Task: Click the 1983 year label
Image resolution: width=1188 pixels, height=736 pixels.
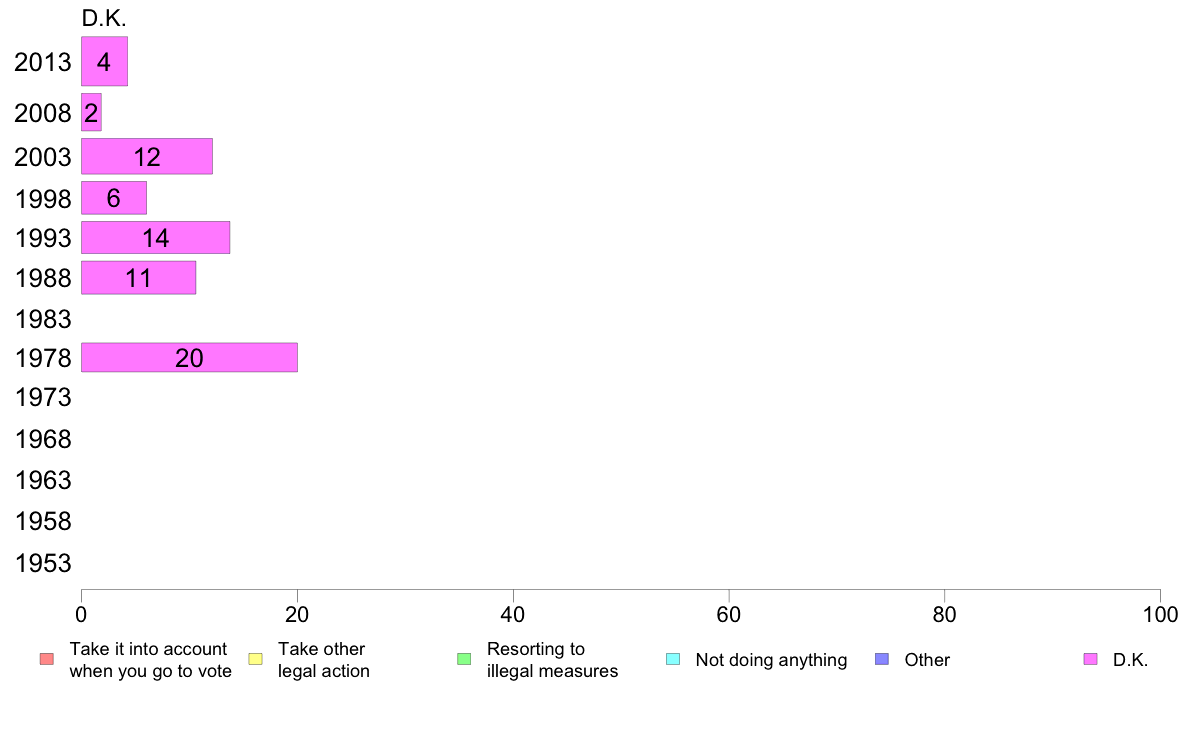Action: pyautogui.click(x=43, y=319)
